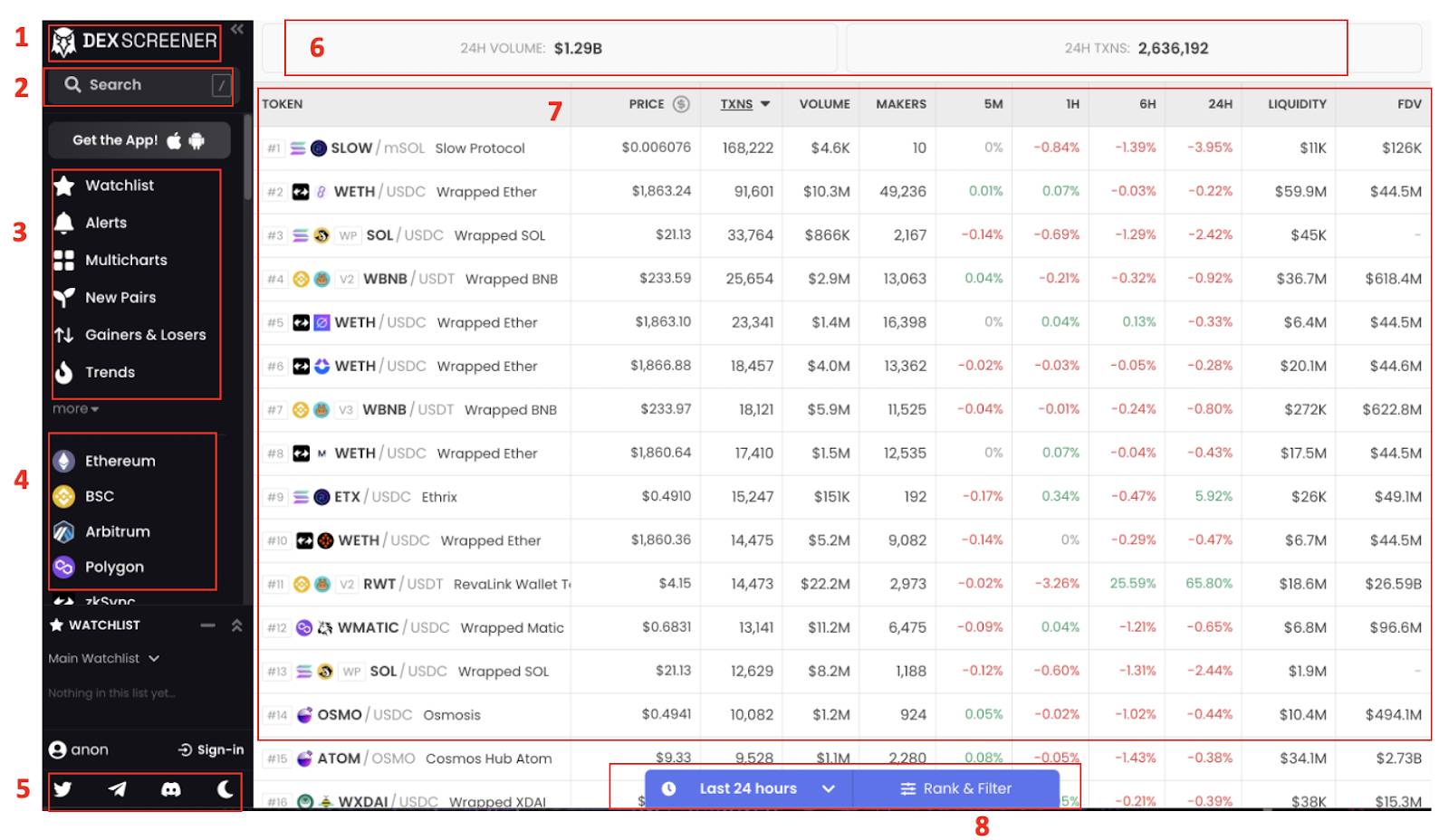Screen dimensions: 1449x840
Task: Click the TOKEN column header
Action: 283,104
